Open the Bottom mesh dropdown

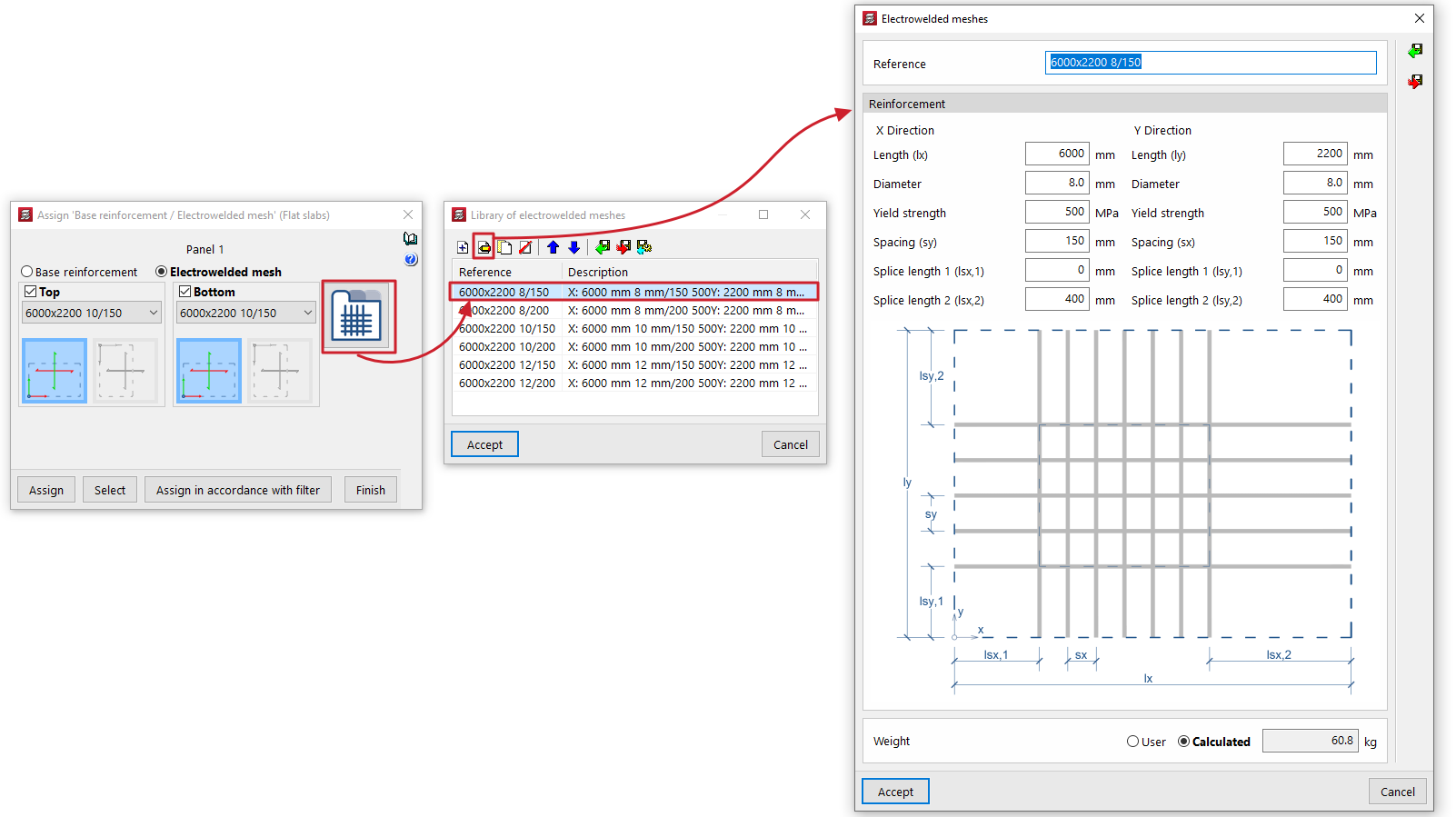(x=246, y=313)
